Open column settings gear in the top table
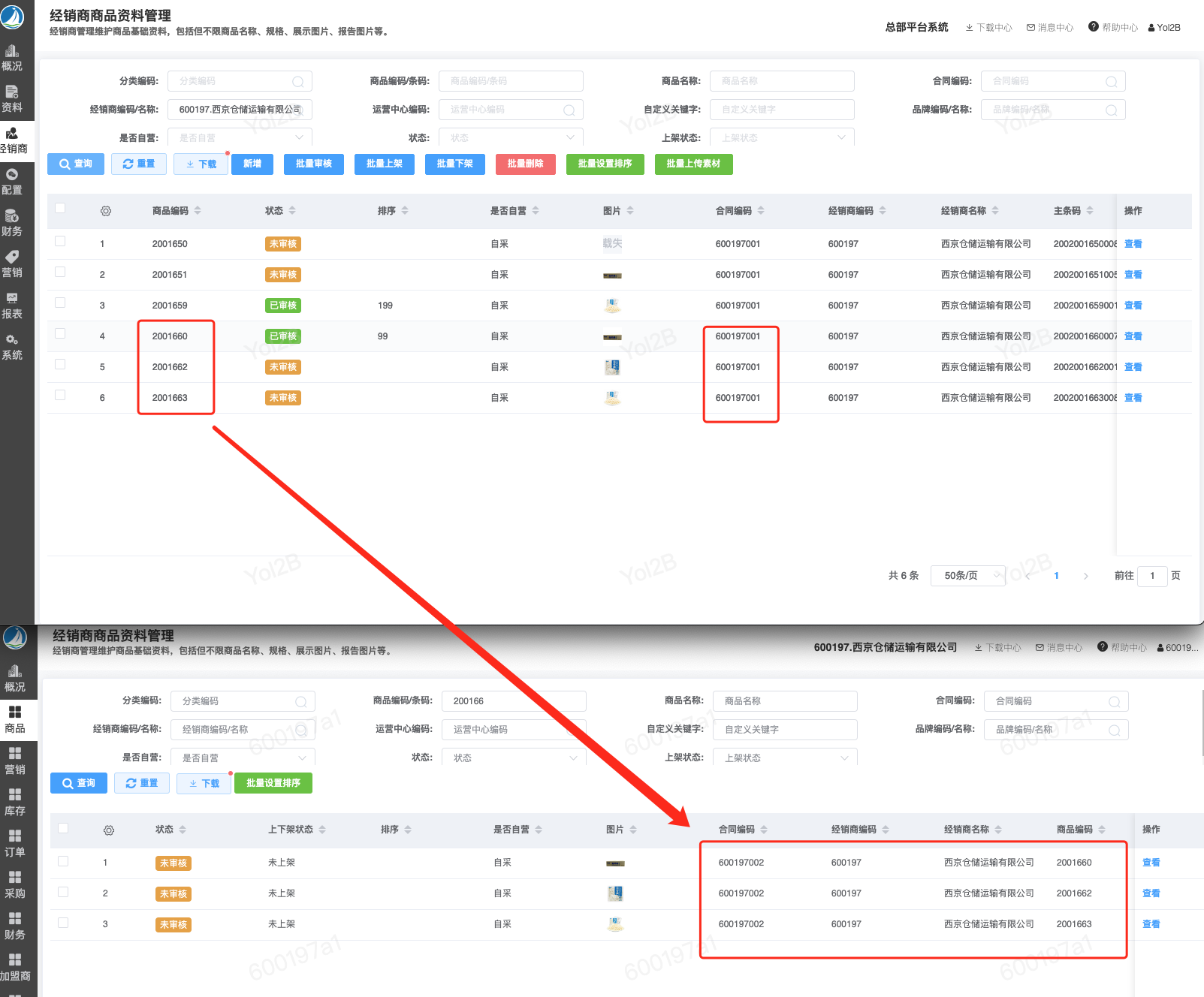Screen dimensions: 1204x997 pos(106,211)
